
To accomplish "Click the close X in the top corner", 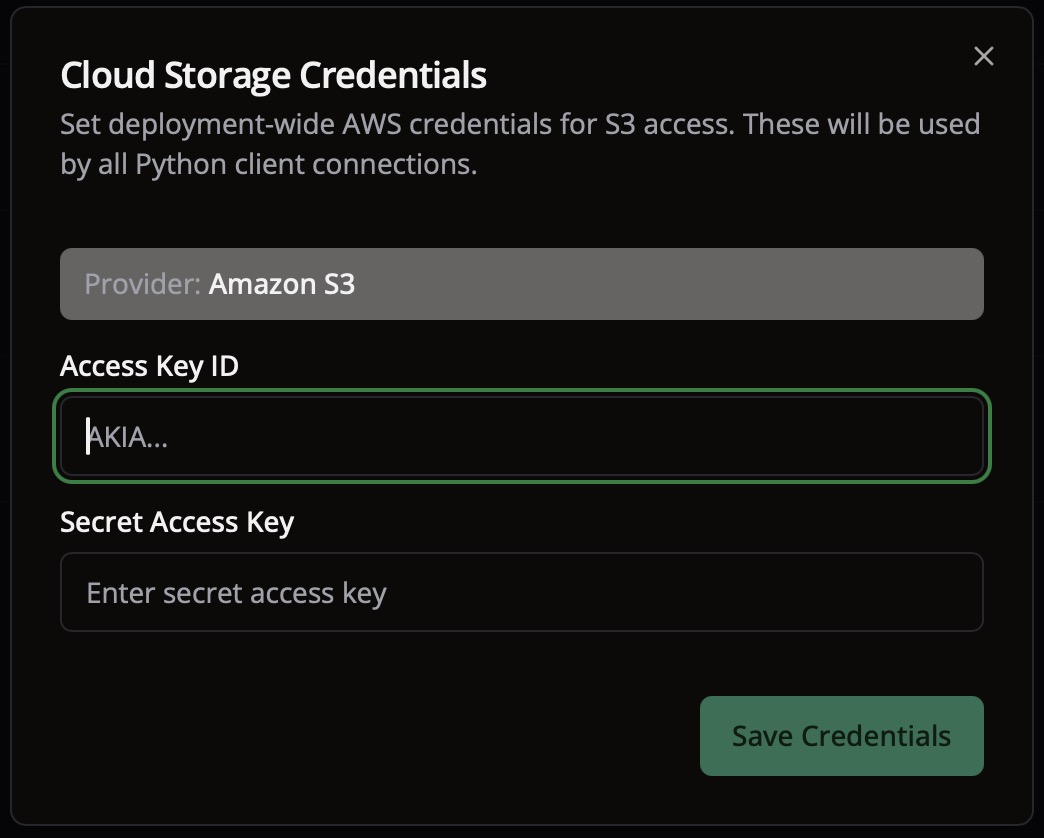I will point(983,56).
